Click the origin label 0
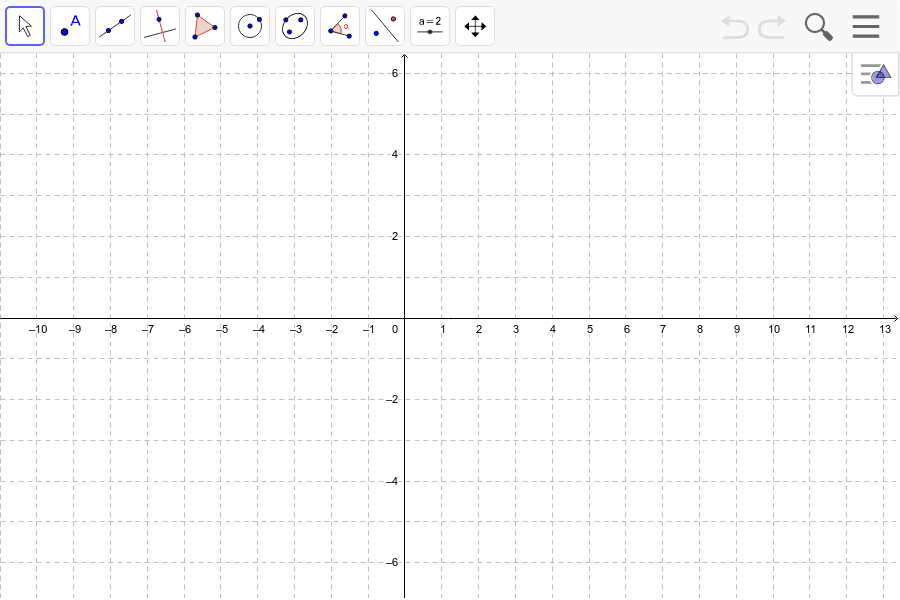The width and height of the screenshot is (900, 600). [x=395, y=330]
